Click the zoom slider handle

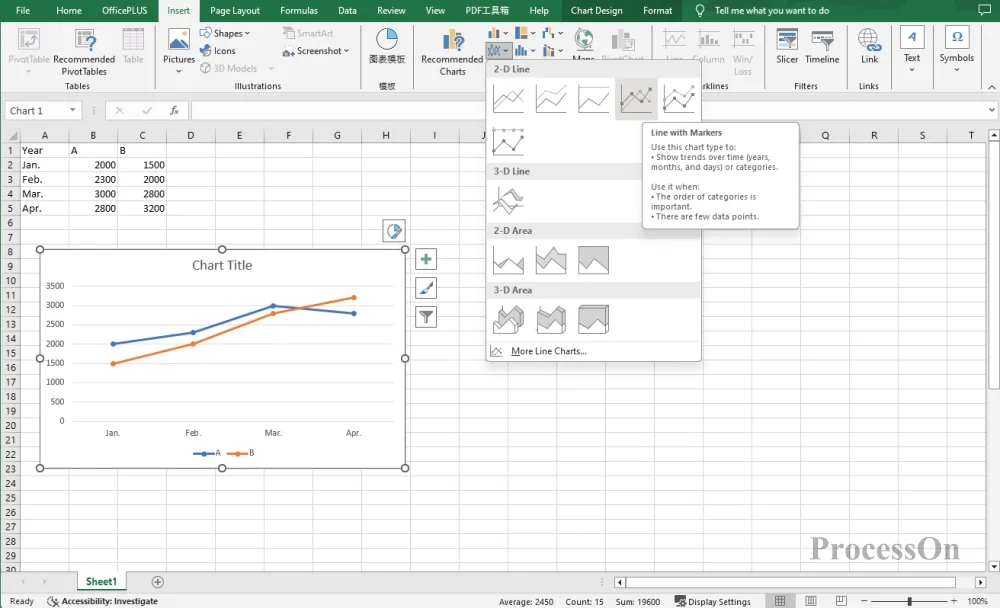point(909,601)
